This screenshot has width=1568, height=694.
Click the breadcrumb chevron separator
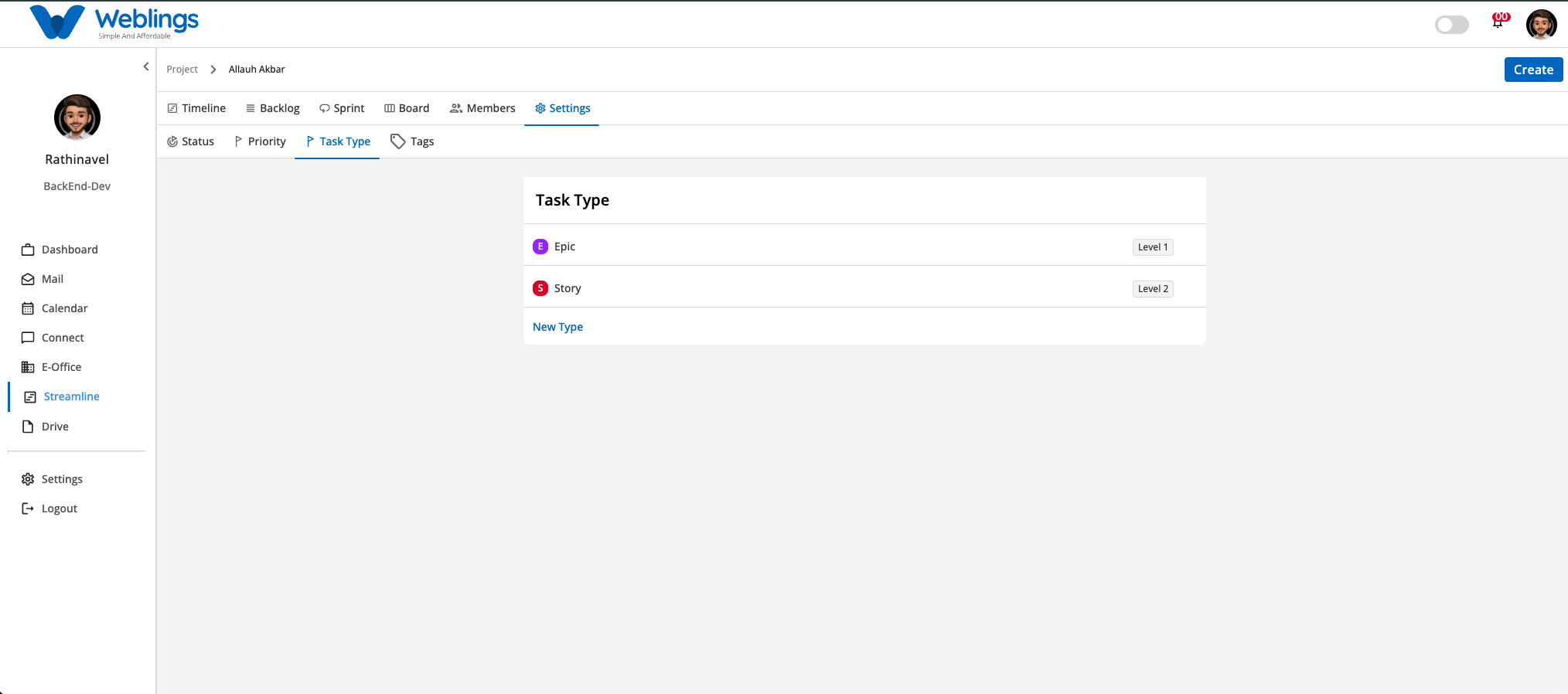[213, 70]
